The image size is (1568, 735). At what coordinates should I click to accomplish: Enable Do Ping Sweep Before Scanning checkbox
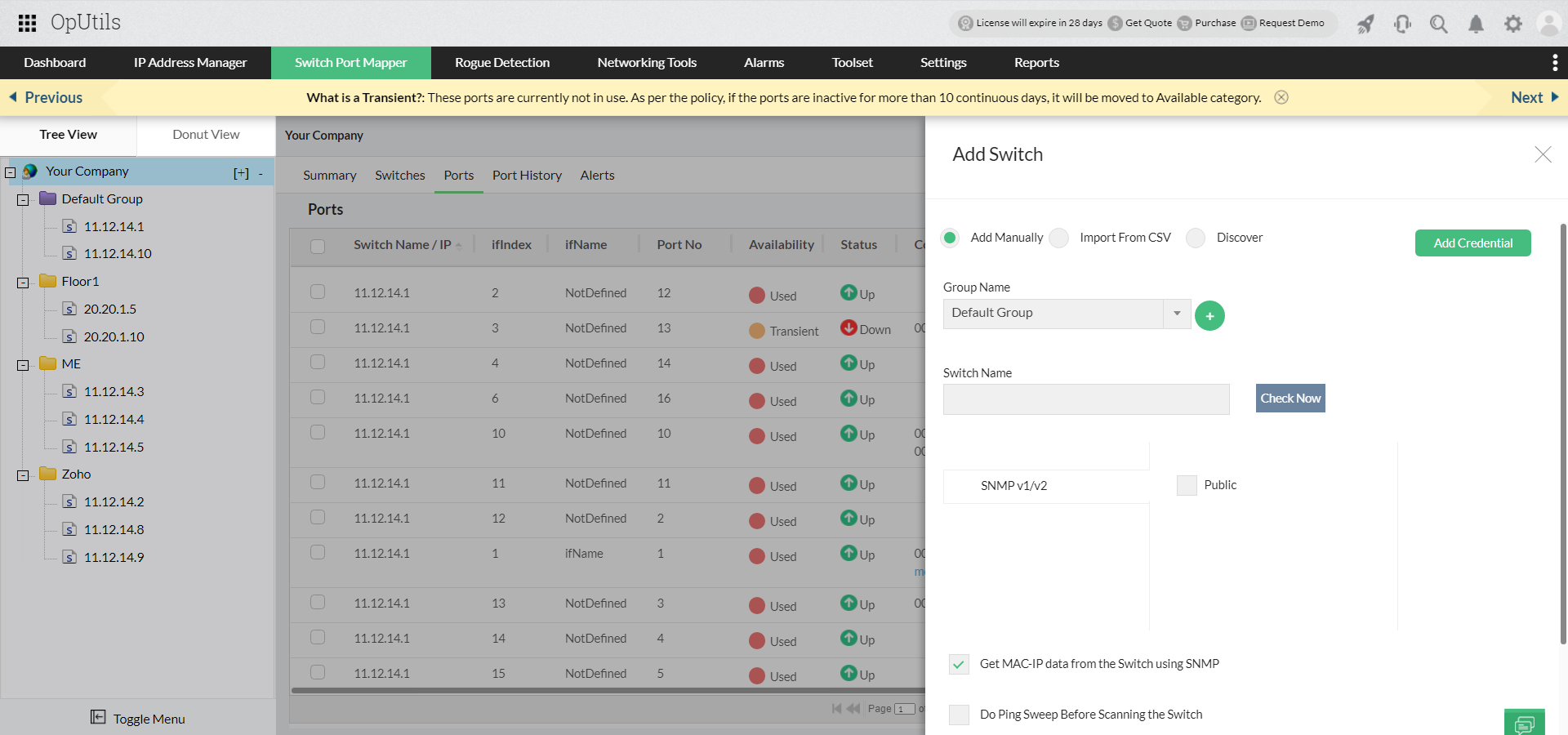pos(959,715)
